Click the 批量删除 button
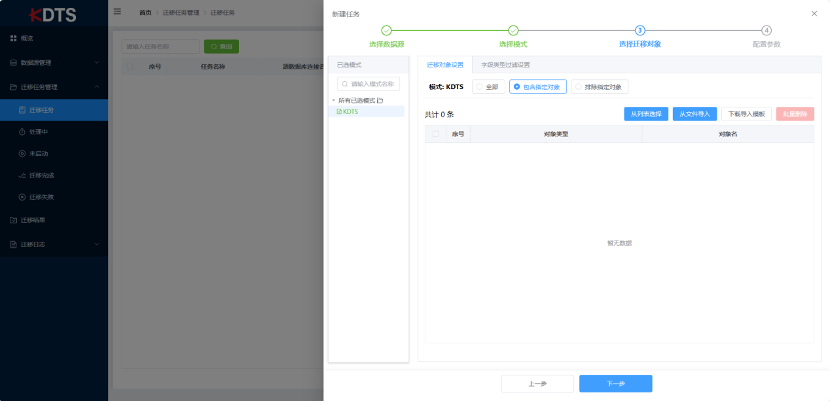Image resolution: width=830 pixels, height=402 pixels. click(x=795, y=114)
